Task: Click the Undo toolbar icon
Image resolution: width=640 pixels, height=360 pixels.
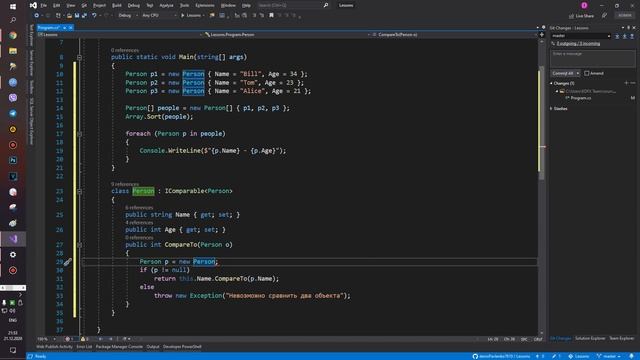Action: click(94, 16)
